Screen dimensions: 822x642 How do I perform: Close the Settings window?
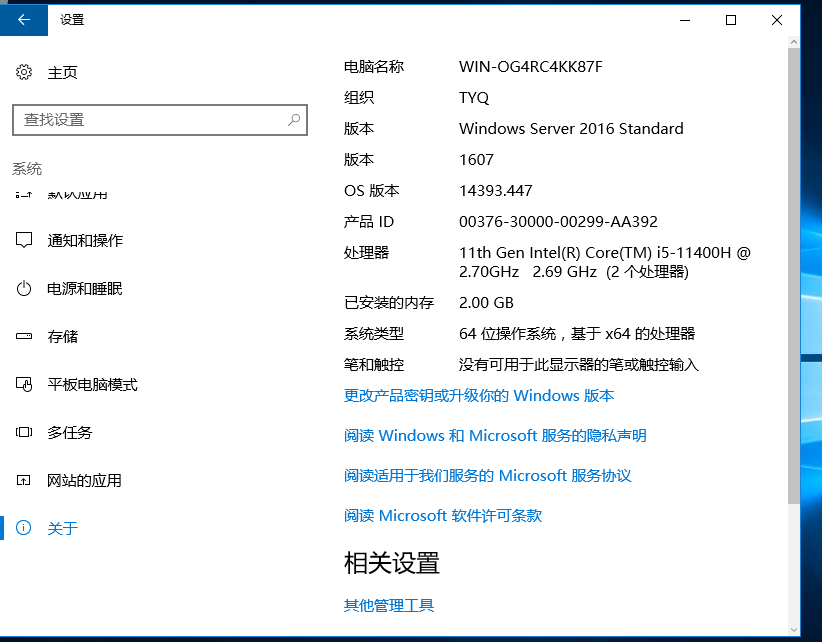[777, 20]
